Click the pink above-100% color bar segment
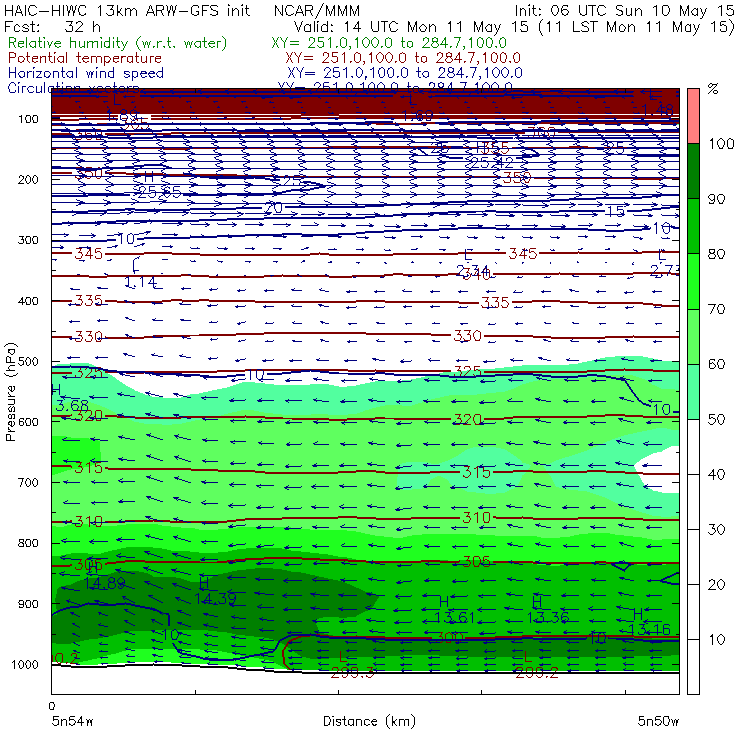 coord(693,116)
